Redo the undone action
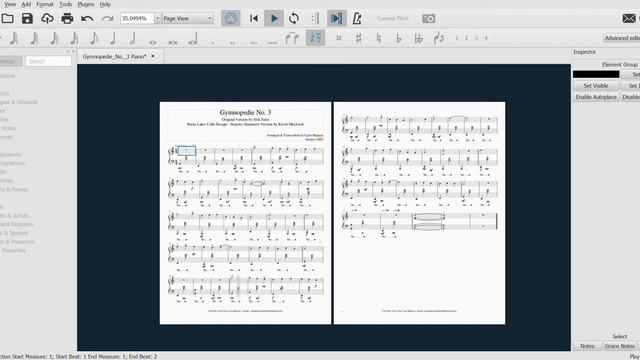 pos(107,18)
